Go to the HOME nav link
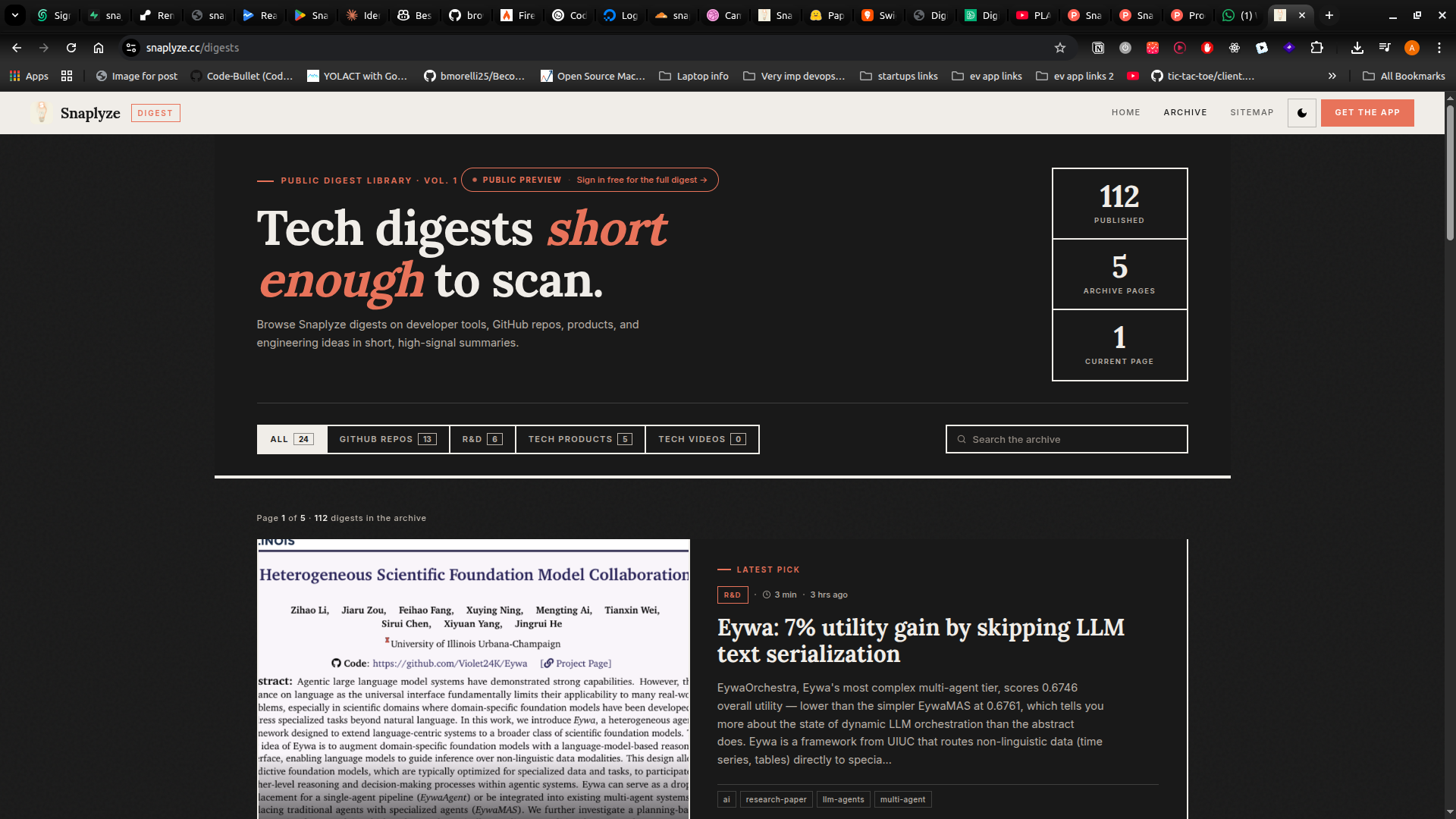The height and width of the screenshot is (819, 1456). tap(1126, 112)
